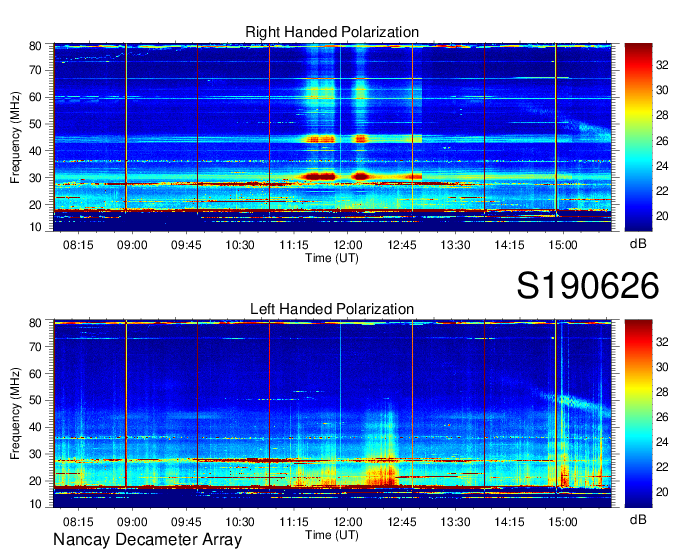This screenshot has width=680, height=552.
Task: Click the "dB" unit under Left Handed color bar
Action: tap(638, 519)
